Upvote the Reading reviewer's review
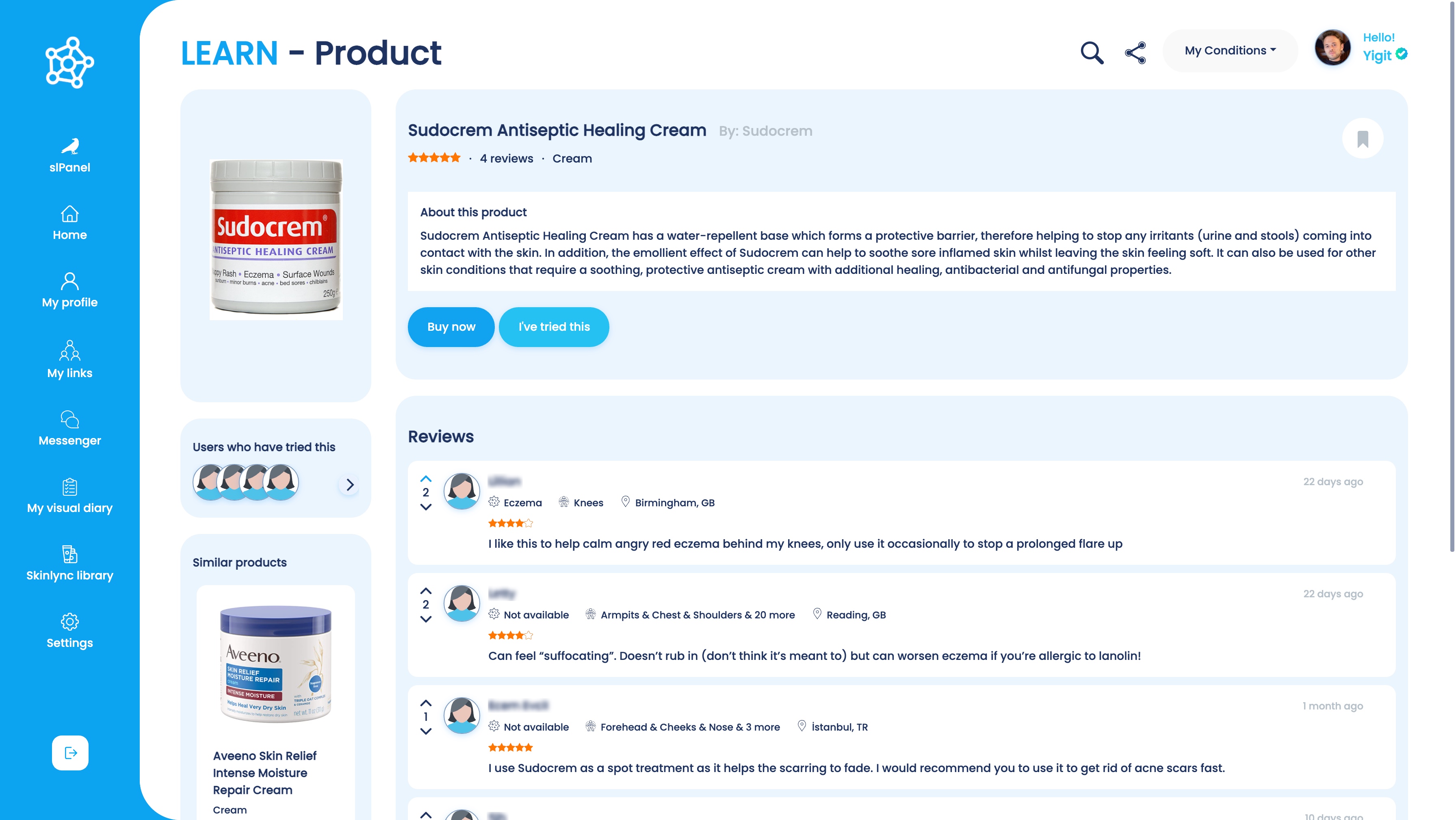Image resolution: width=1456 pixels, height=820 pixels. click(426, 590)
